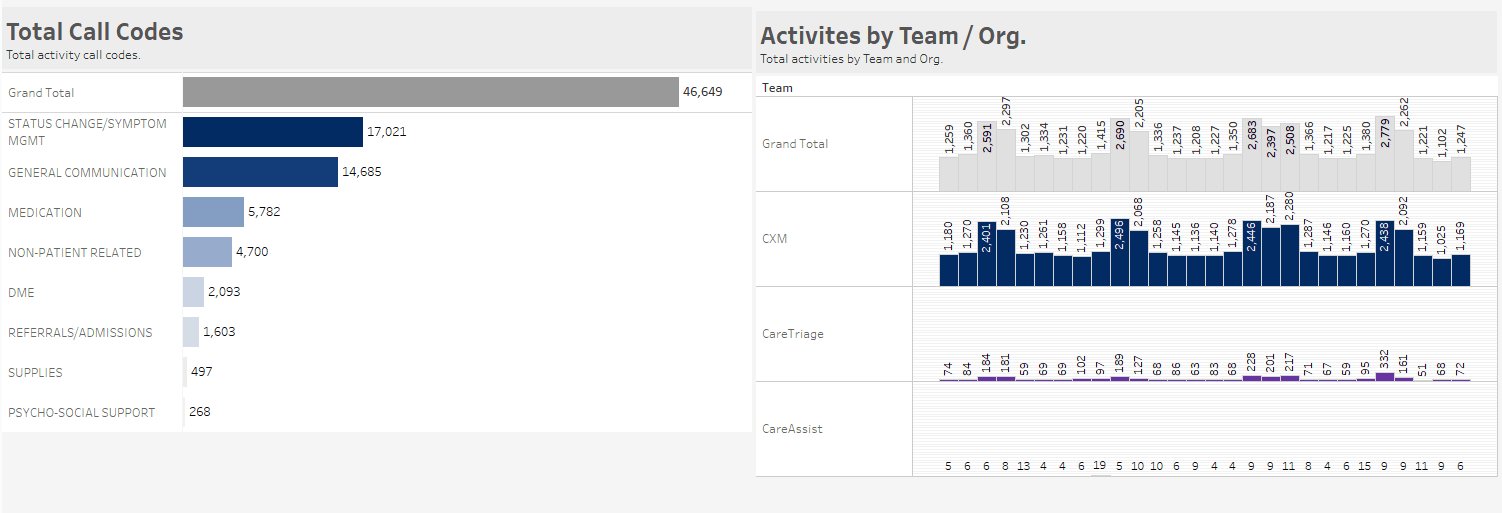Select the CXM bar labeled 2,108

1006,260
